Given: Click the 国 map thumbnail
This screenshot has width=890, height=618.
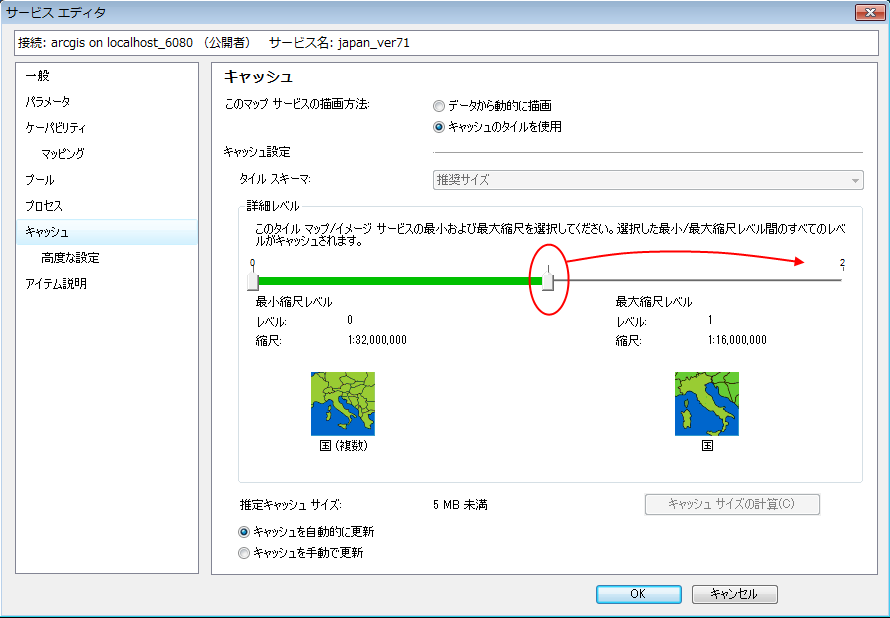Looking at the screenshot, I should point(707,404).
